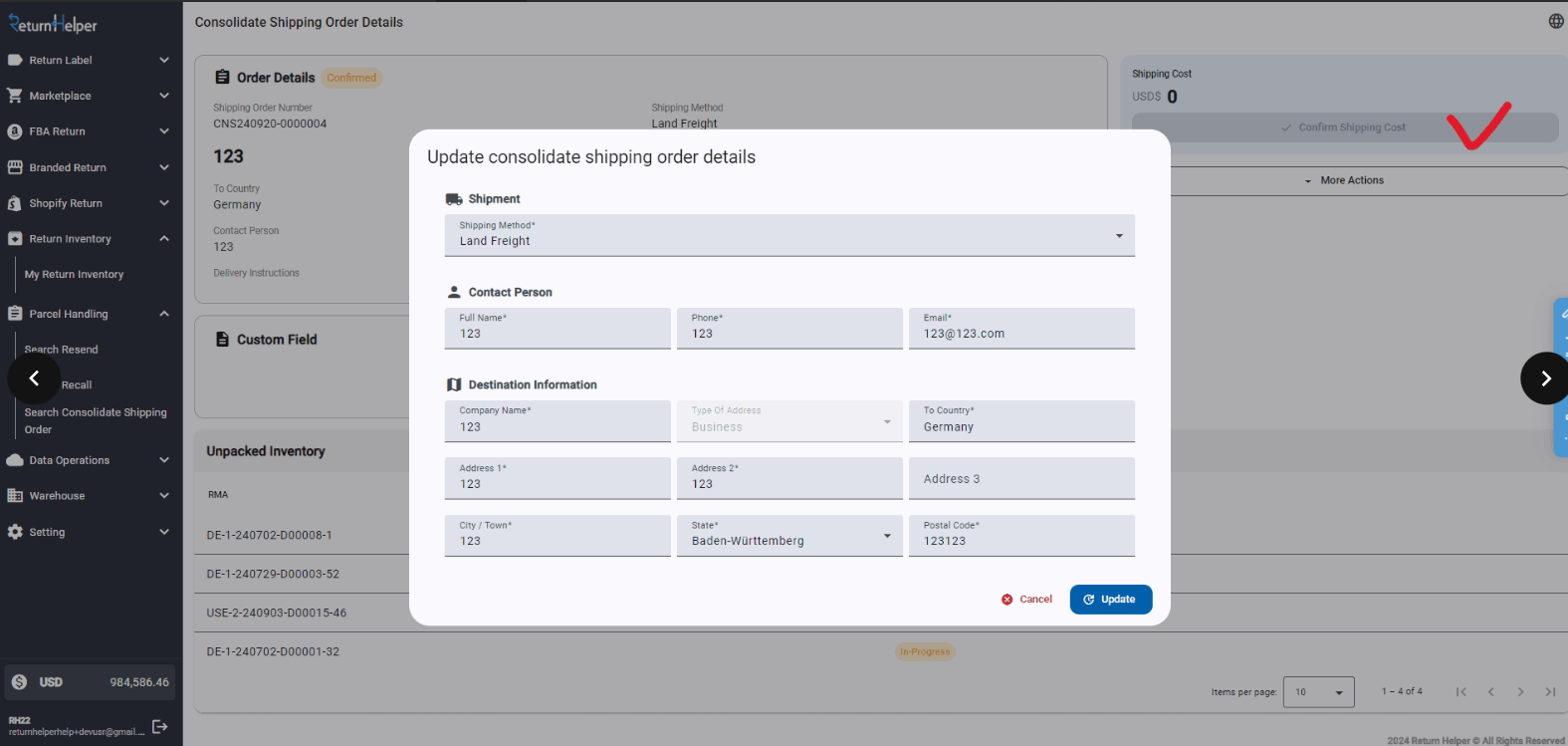Open the items per page dropdown
Screen dimensions: 1568x746
(x=1318, y=692)
